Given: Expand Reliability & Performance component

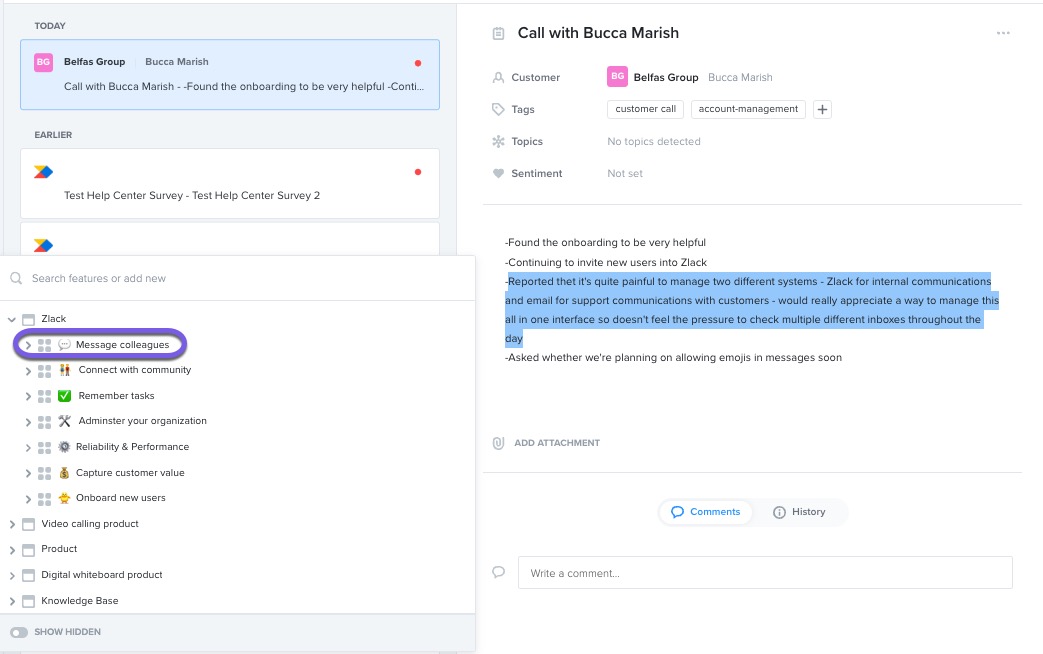Looking at the screenshot, I should 28,448.
